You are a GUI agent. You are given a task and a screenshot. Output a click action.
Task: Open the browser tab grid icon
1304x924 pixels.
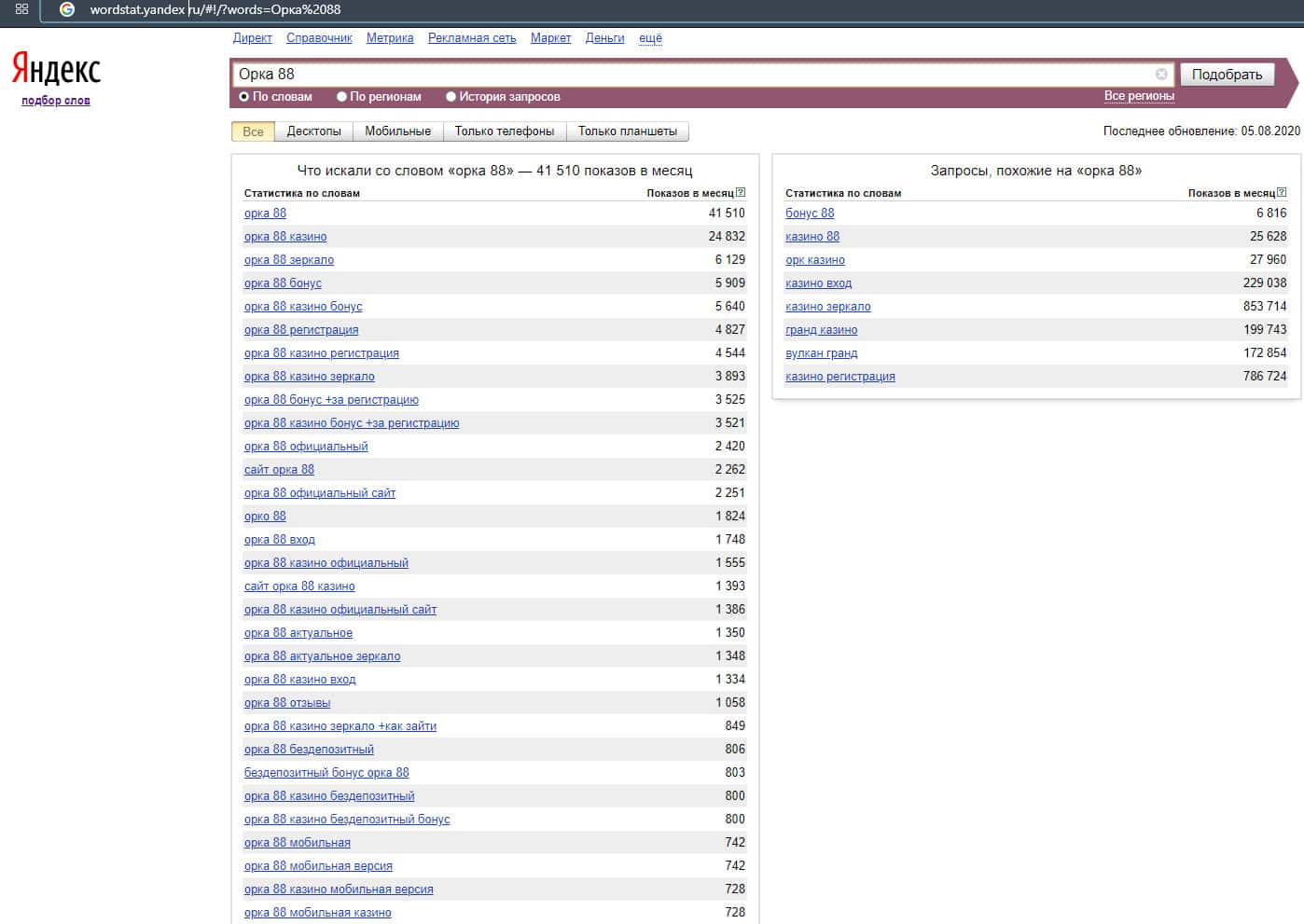tap(21, 9)
